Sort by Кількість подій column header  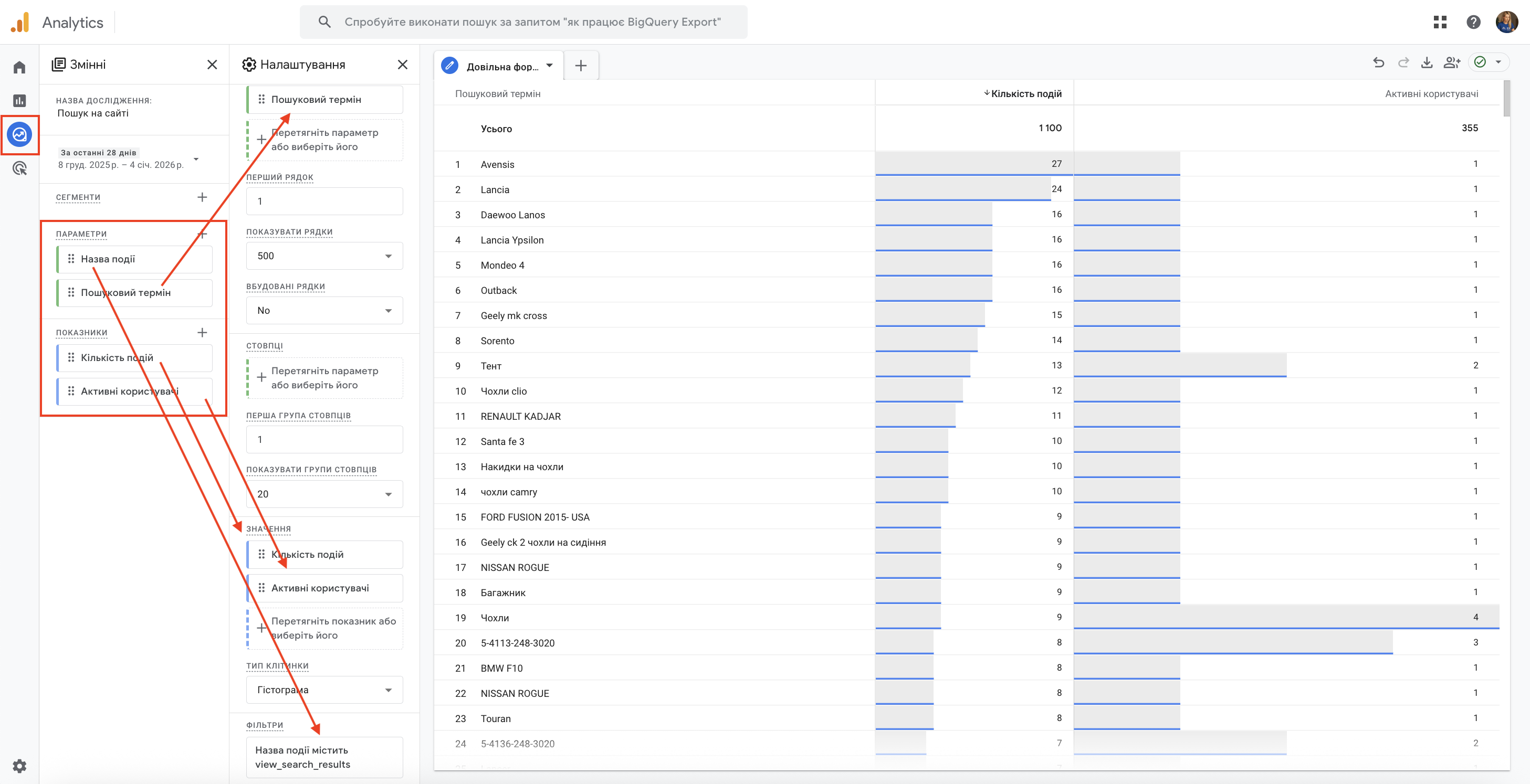click(1026, 94)
